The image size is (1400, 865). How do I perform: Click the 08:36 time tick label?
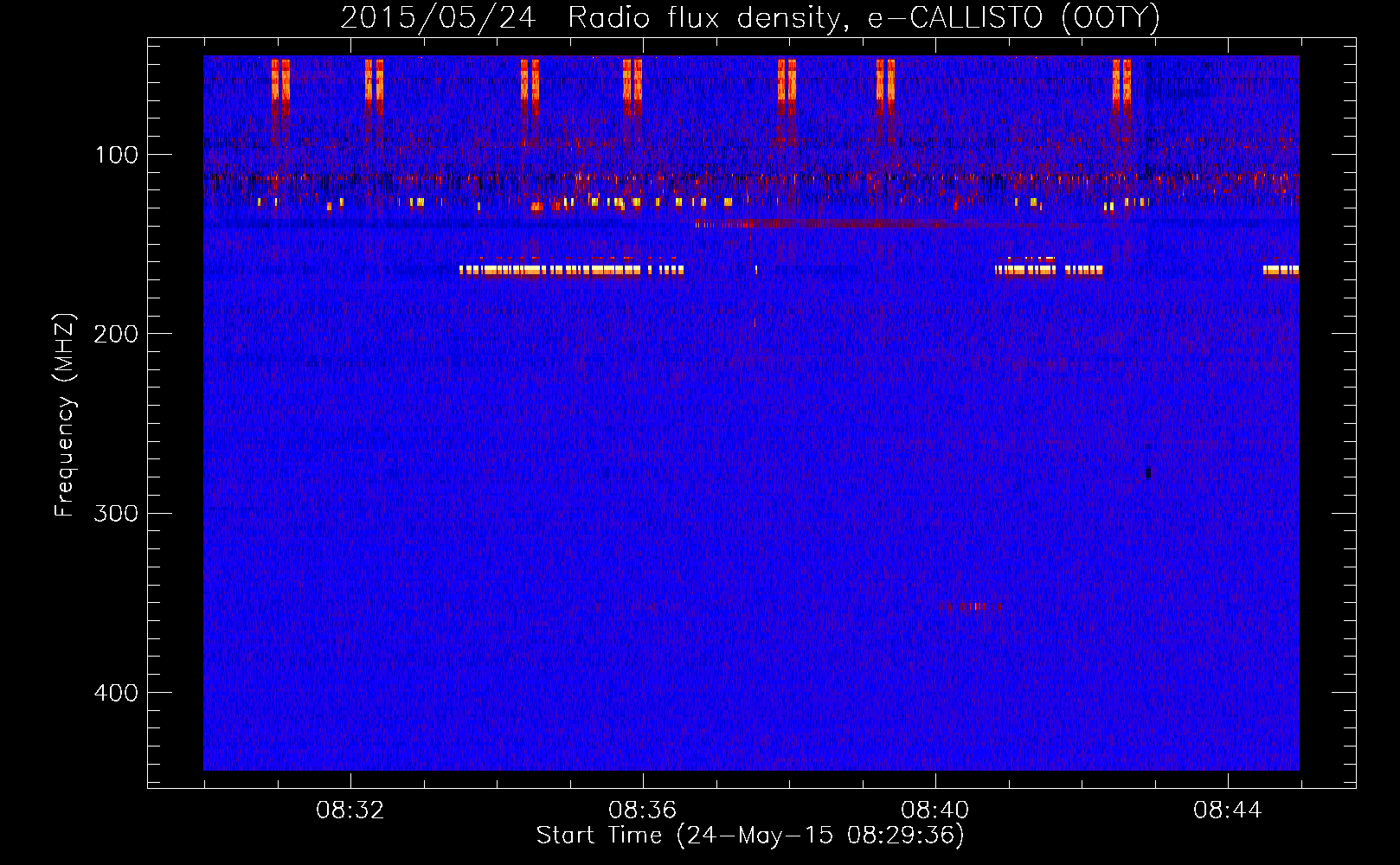coord(643,811)
